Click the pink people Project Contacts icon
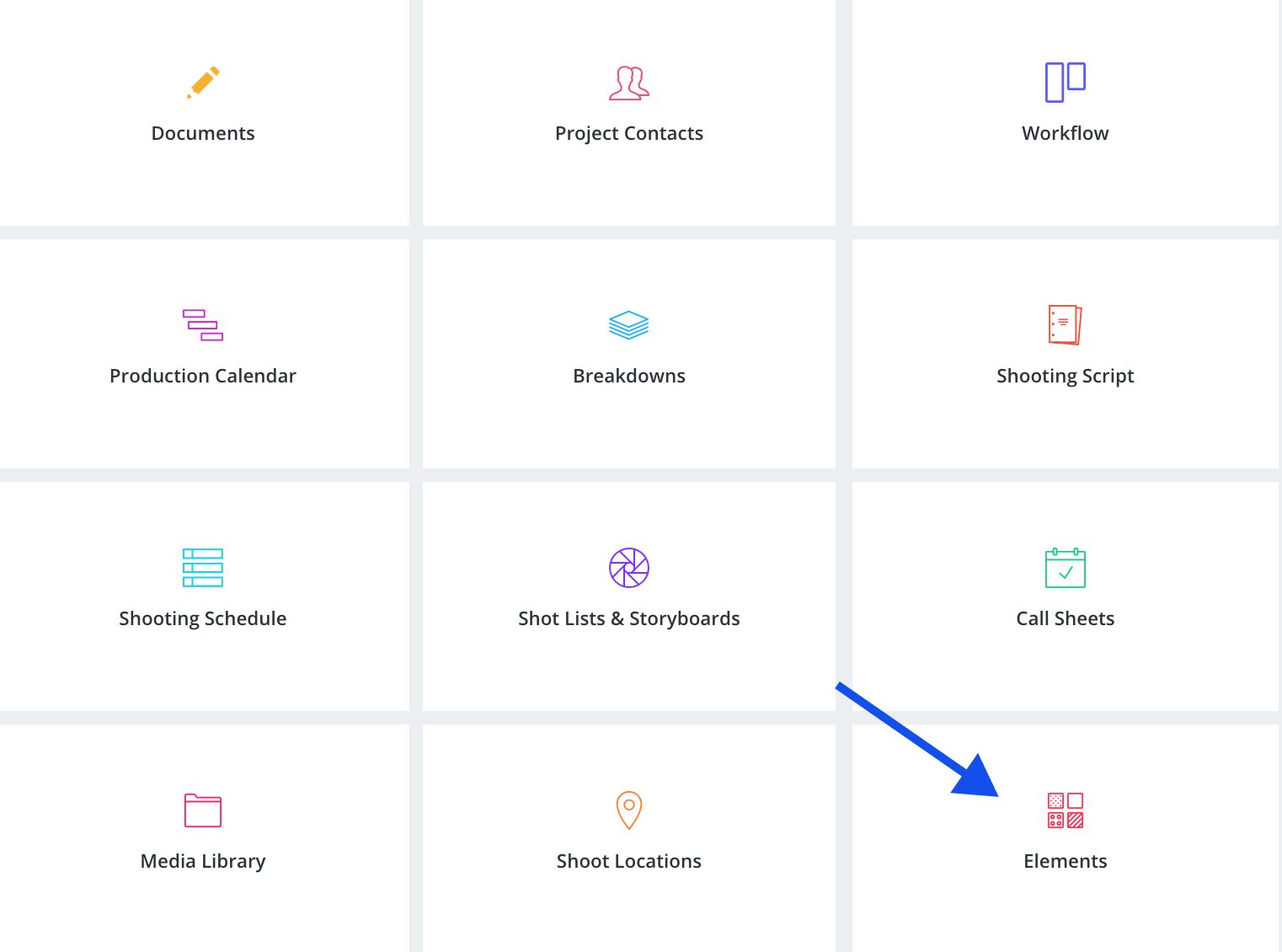The width and height of the screenshot is (1282, 952). (x=629, y=83)
